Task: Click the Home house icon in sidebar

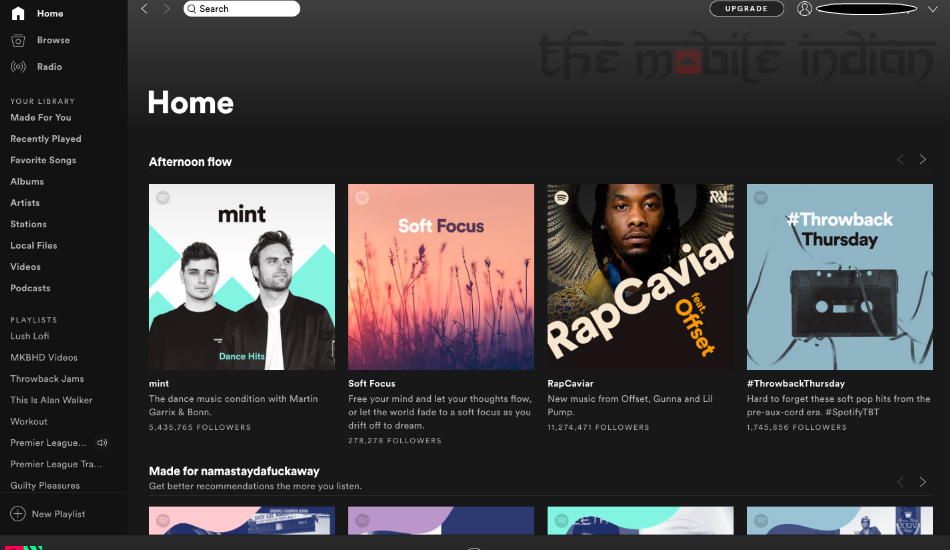Action: click(x=18, y=13)
